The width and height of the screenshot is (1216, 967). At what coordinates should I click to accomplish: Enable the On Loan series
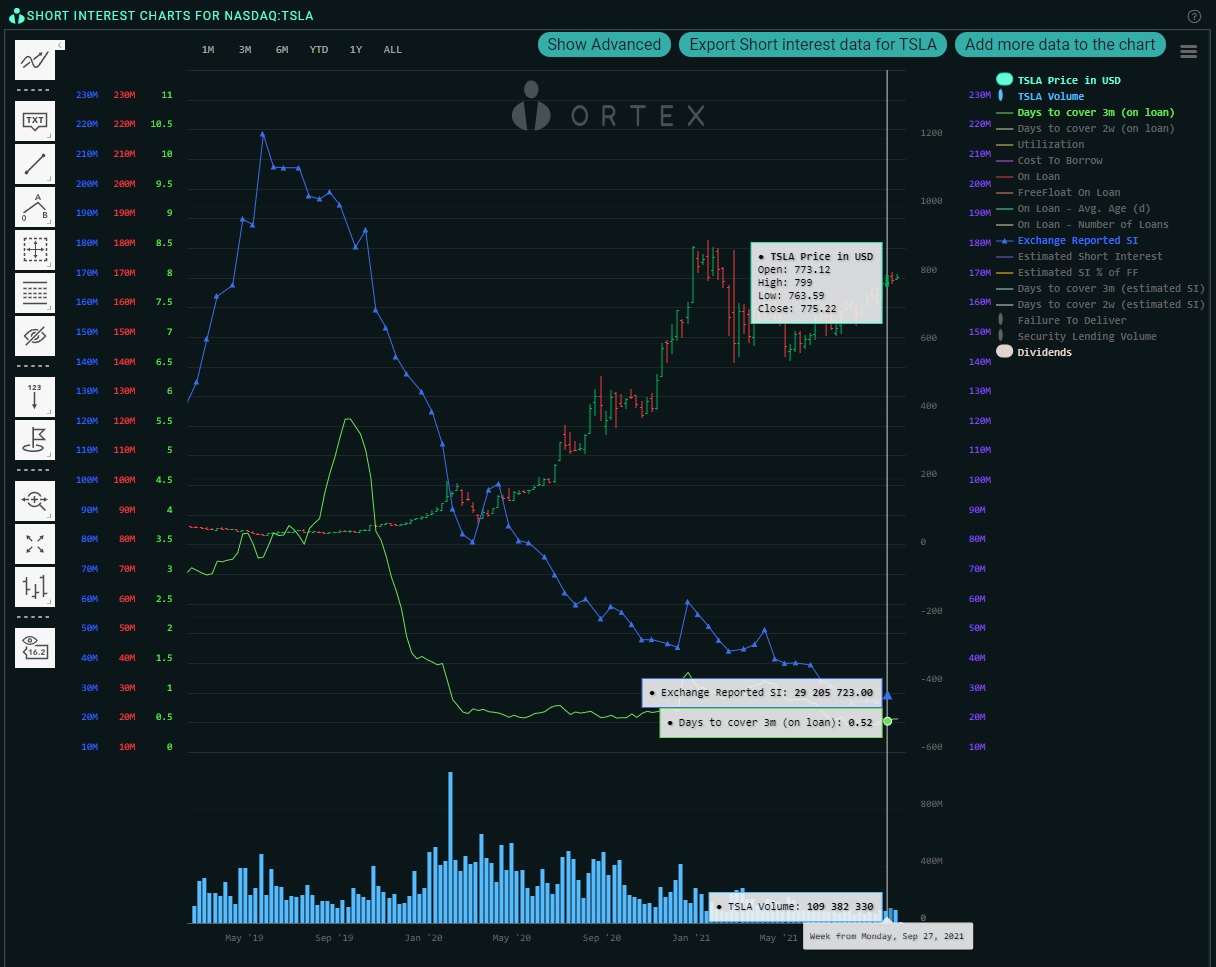click(1028, 176)
